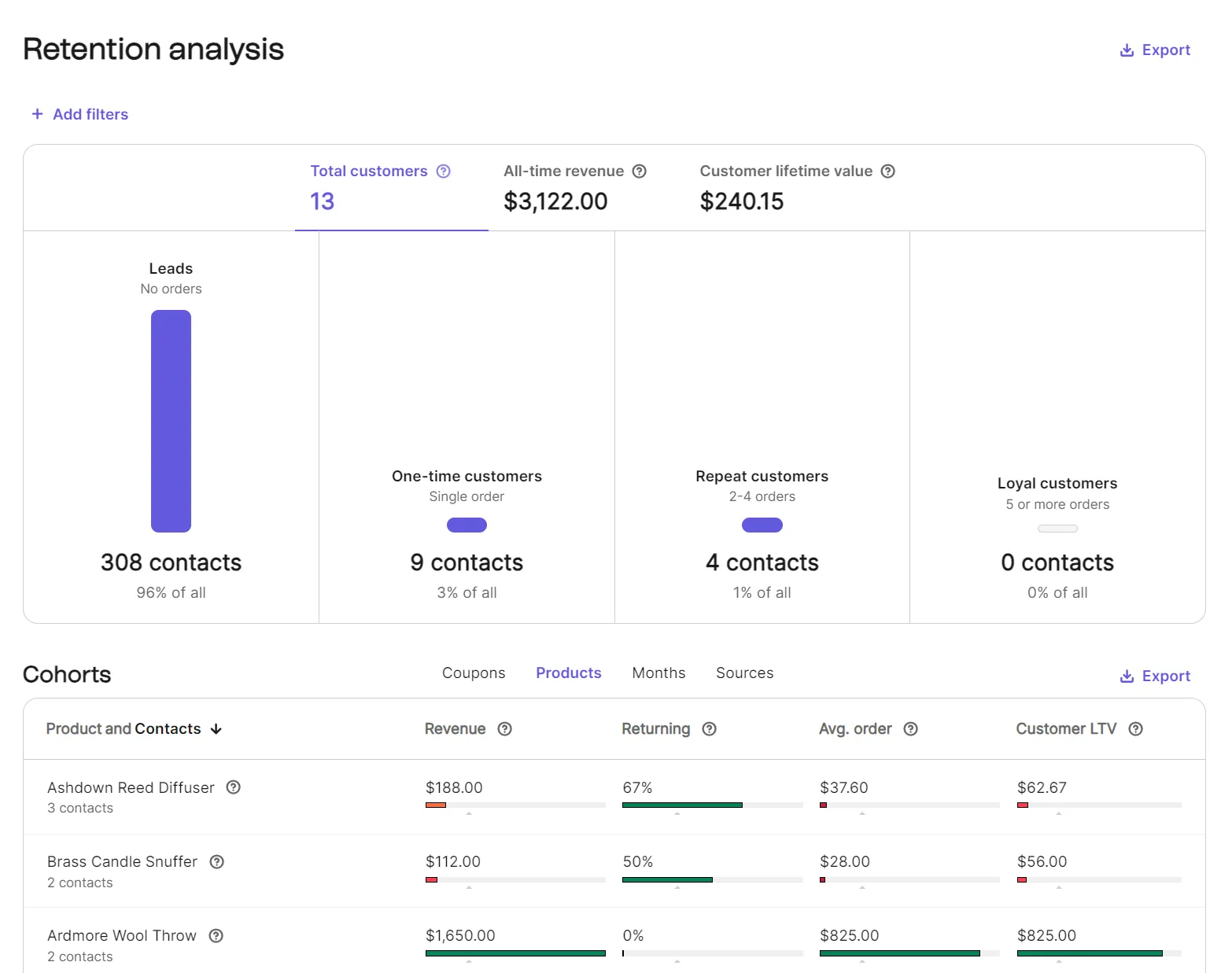Click the $62.67 Customer LTV value

click(x=1042, y=787)
